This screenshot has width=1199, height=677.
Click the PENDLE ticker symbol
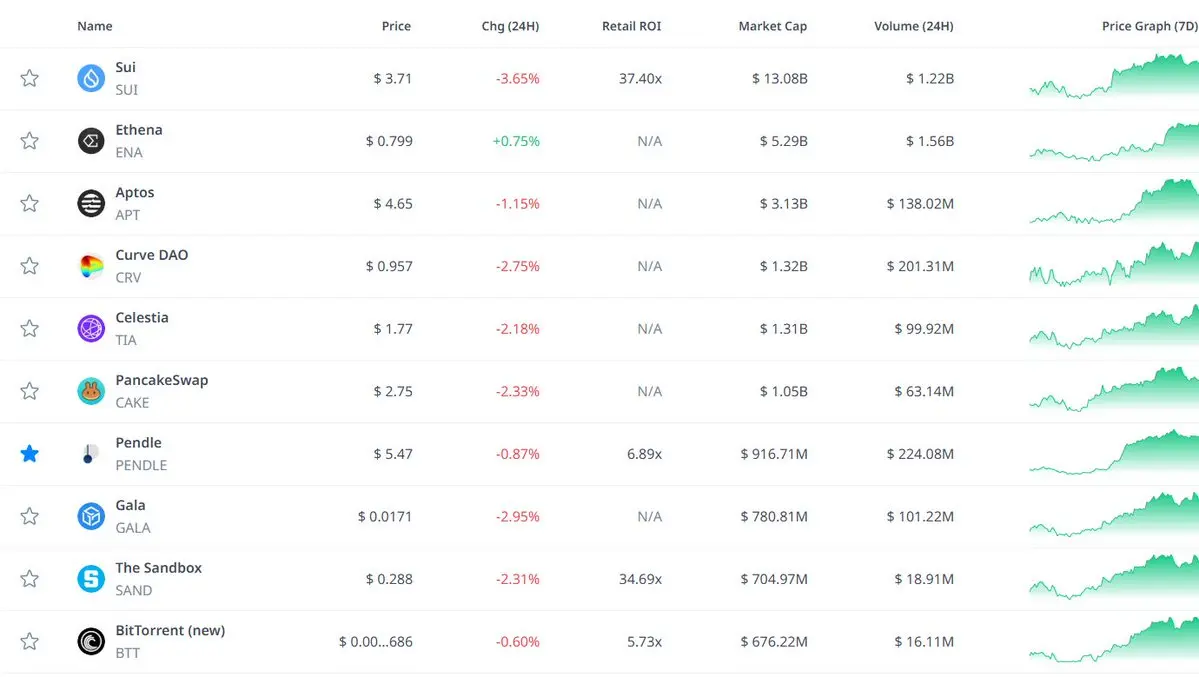(141, 465)
